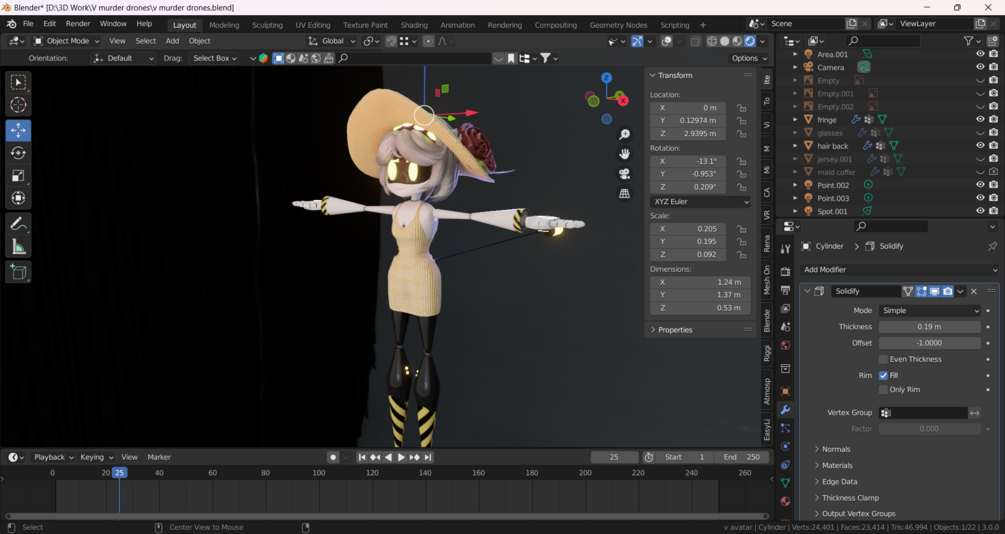Open the Playback popover in timeline
The image size is (1005, 534).
pos(53,457)
